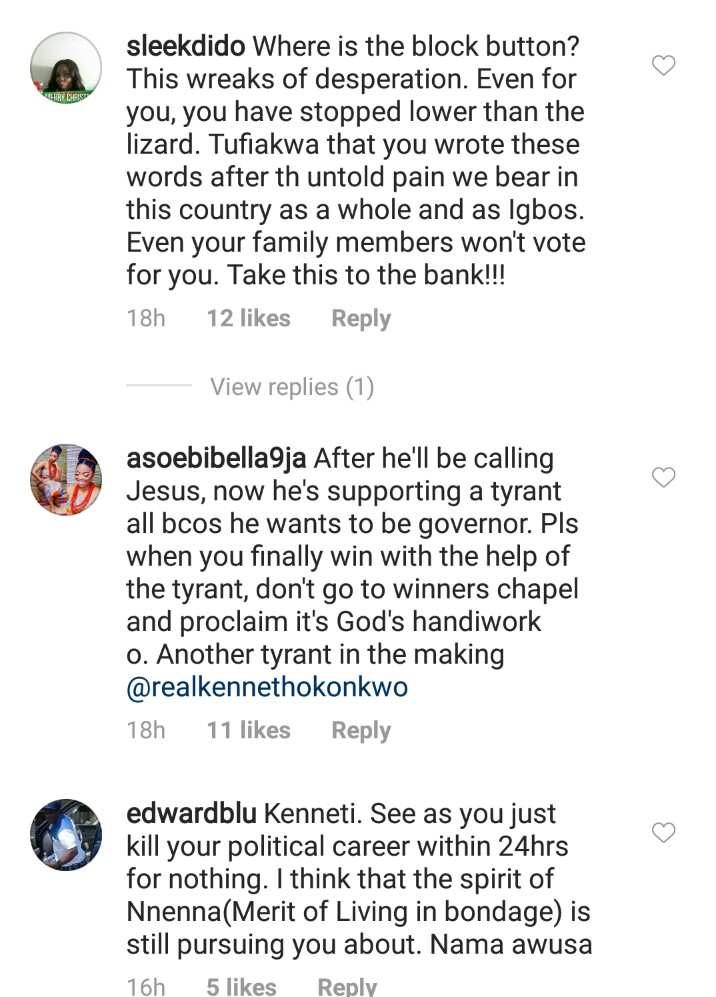Open asoebibella9ja's profile avatar
Image resolution: width=716 pixels, height=997 pixels.
(65, 479)
